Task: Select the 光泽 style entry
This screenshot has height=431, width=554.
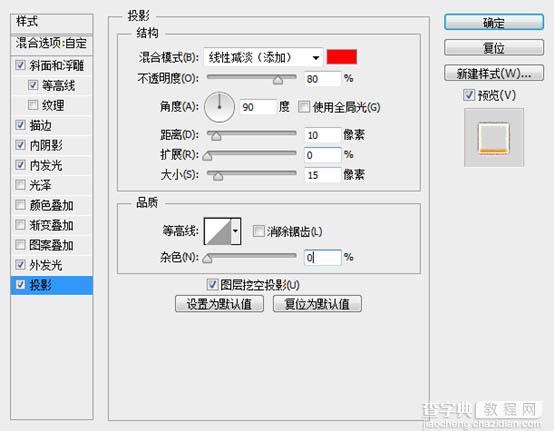Action: [41, 185]
